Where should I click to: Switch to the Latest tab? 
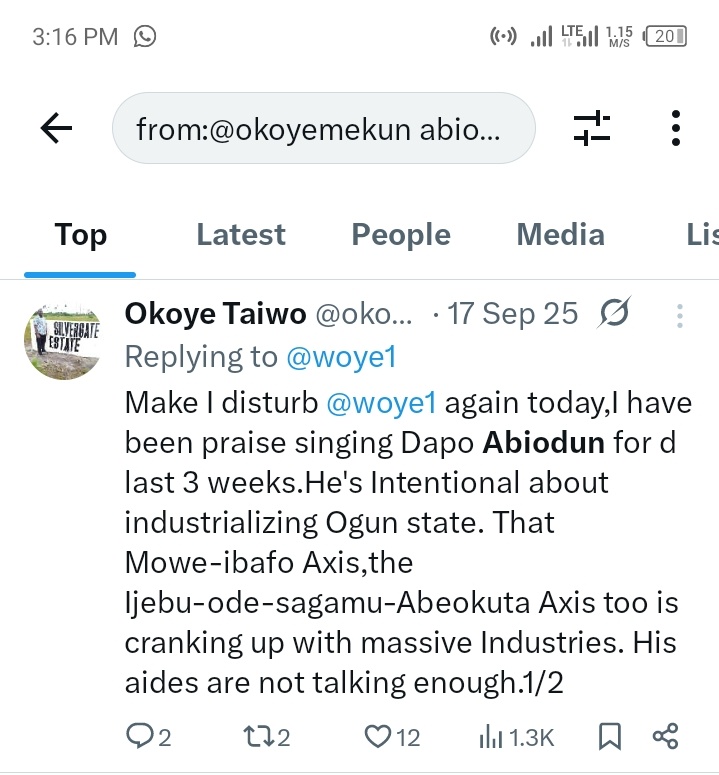pyautogui.click(x=241, y=235)
